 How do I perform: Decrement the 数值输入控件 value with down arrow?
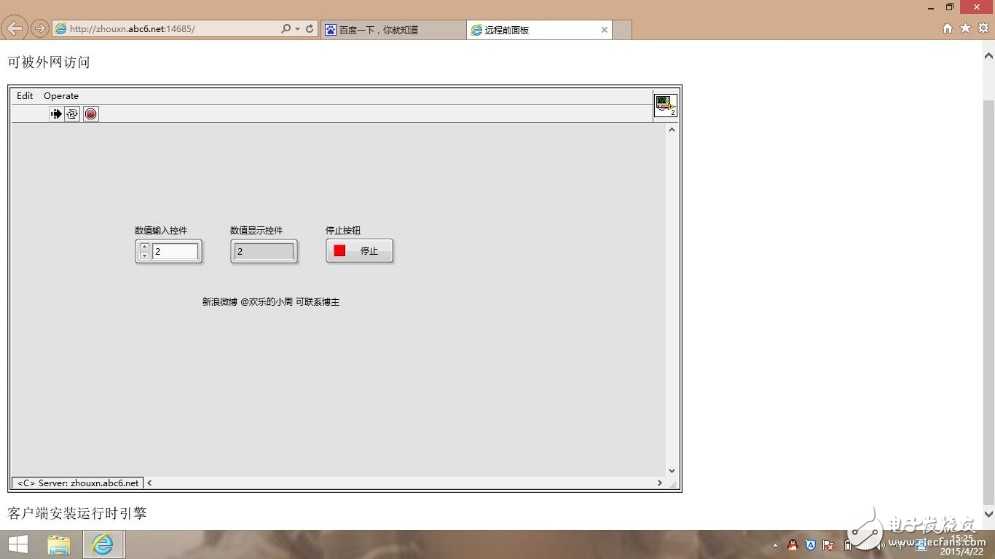coord(144,256)
